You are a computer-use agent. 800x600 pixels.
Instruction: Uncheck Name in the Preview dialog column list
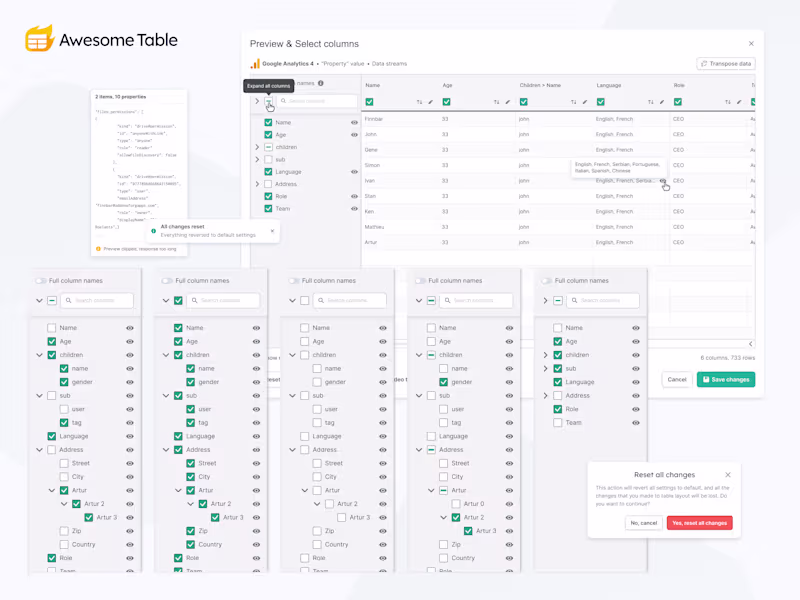pyautogui.click(x=268, y=122)
